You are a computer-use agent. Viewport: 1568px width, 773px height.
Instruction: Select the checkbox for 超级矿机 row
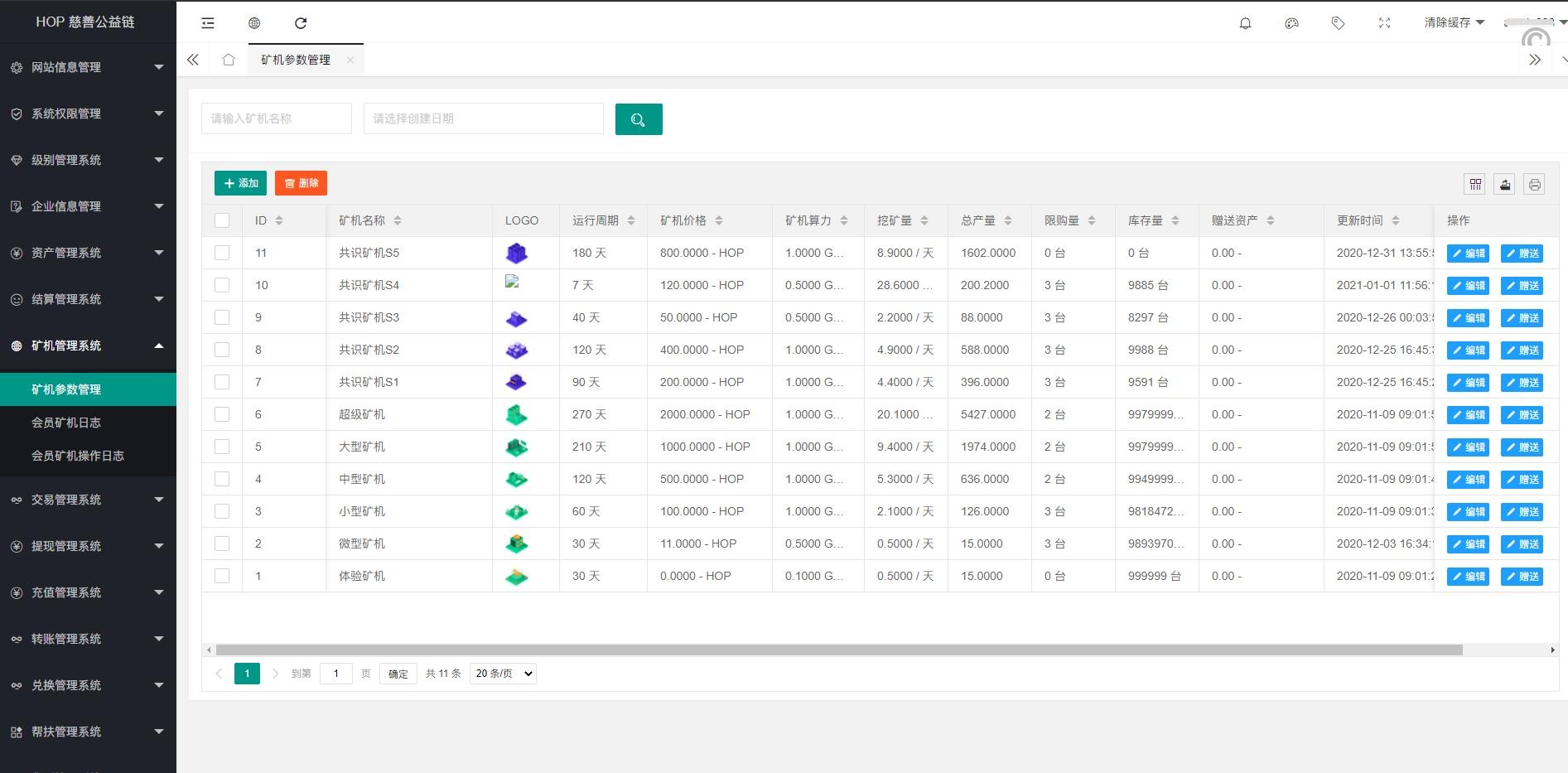point(222,414)
